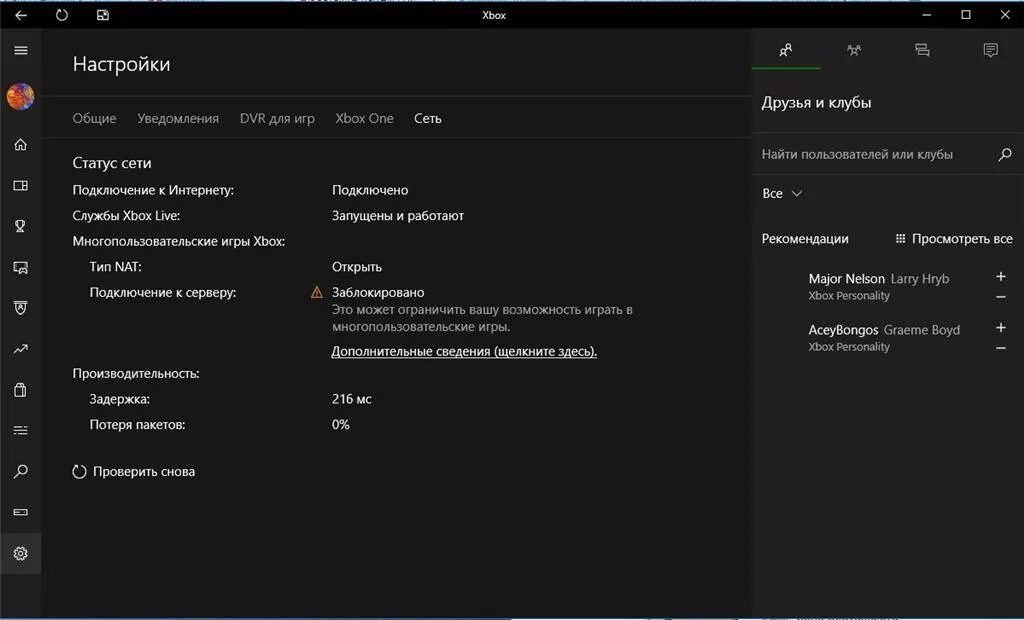Switch to Общие tab
The height and width of the screenshot is (620, 1024).
click(94, 118)
